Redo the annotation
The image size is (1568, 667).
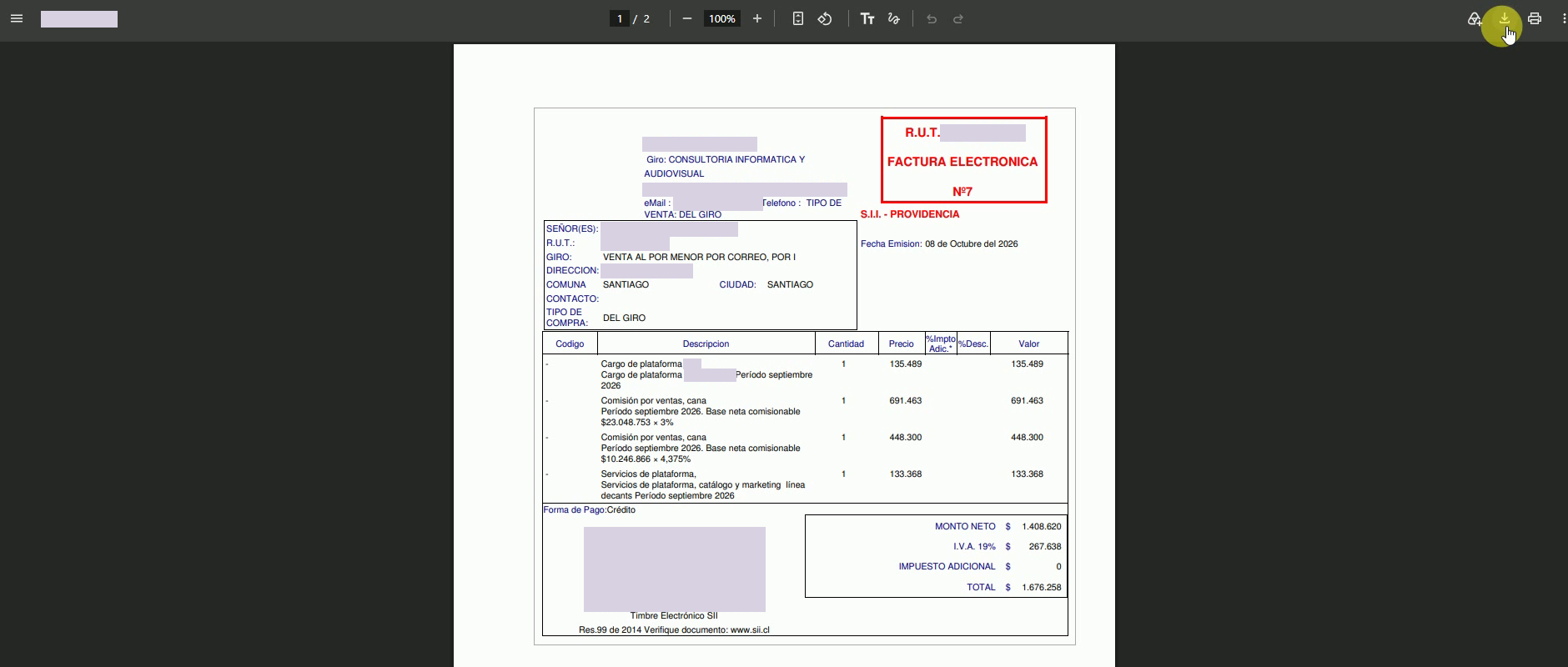958,18
